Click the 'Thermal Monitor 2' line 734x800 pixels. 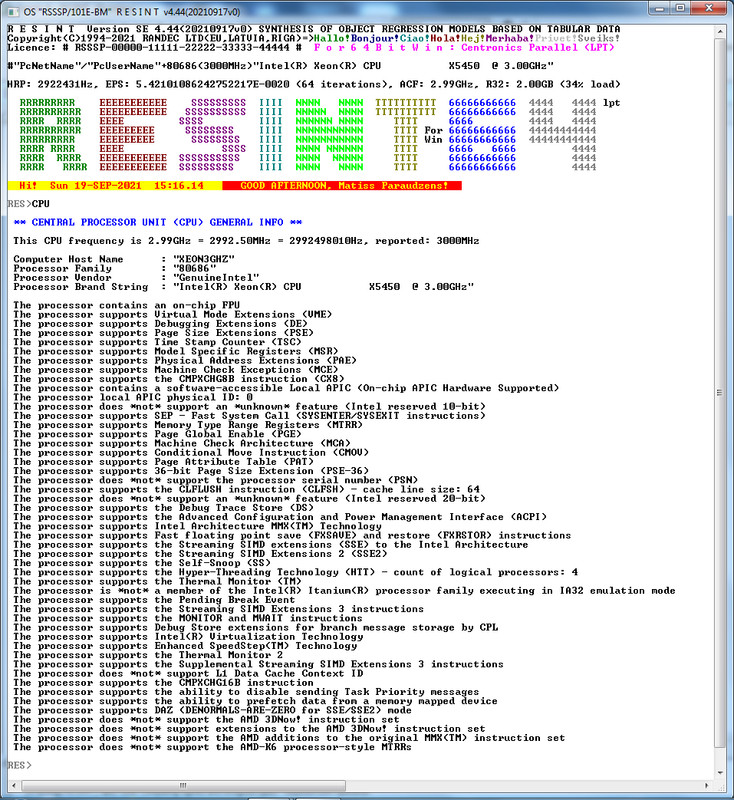coord(148,655)
